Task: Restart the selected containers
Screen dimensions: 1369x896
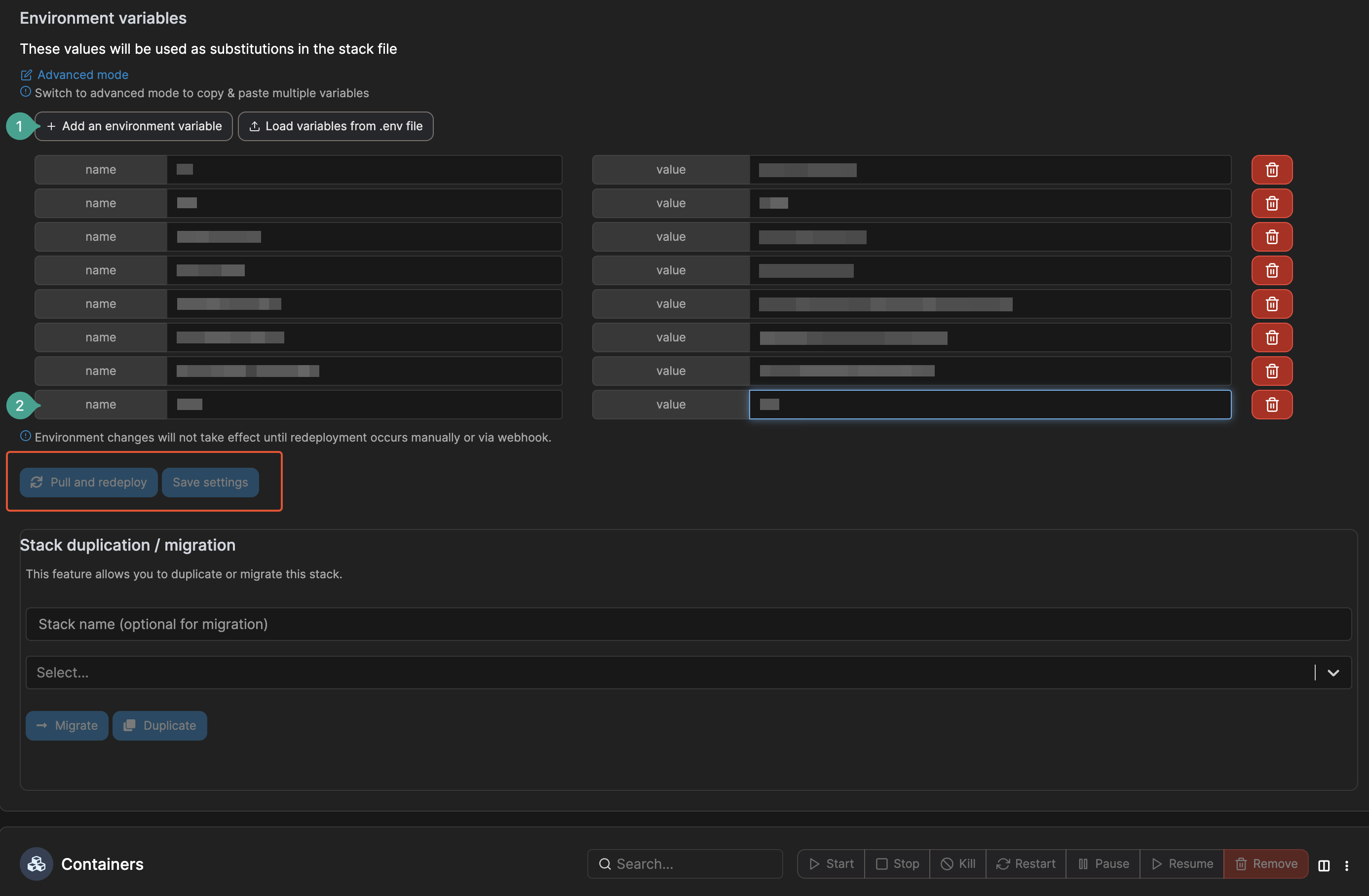Action: point(1026,864)
